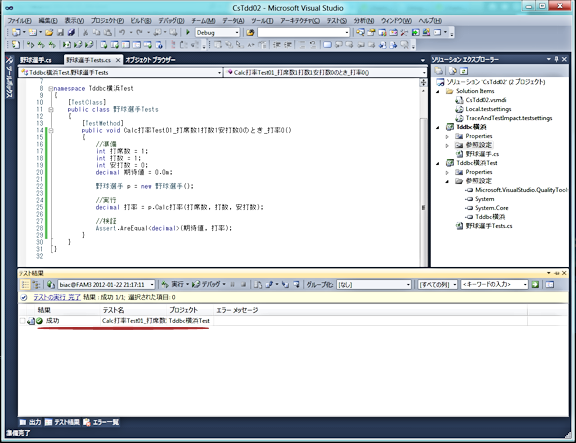This screenshot has height=443, width=576.
Task: Click the Solution Explorer properties toolbar icon
Action: pyautogui.click(x=439, y=71)
